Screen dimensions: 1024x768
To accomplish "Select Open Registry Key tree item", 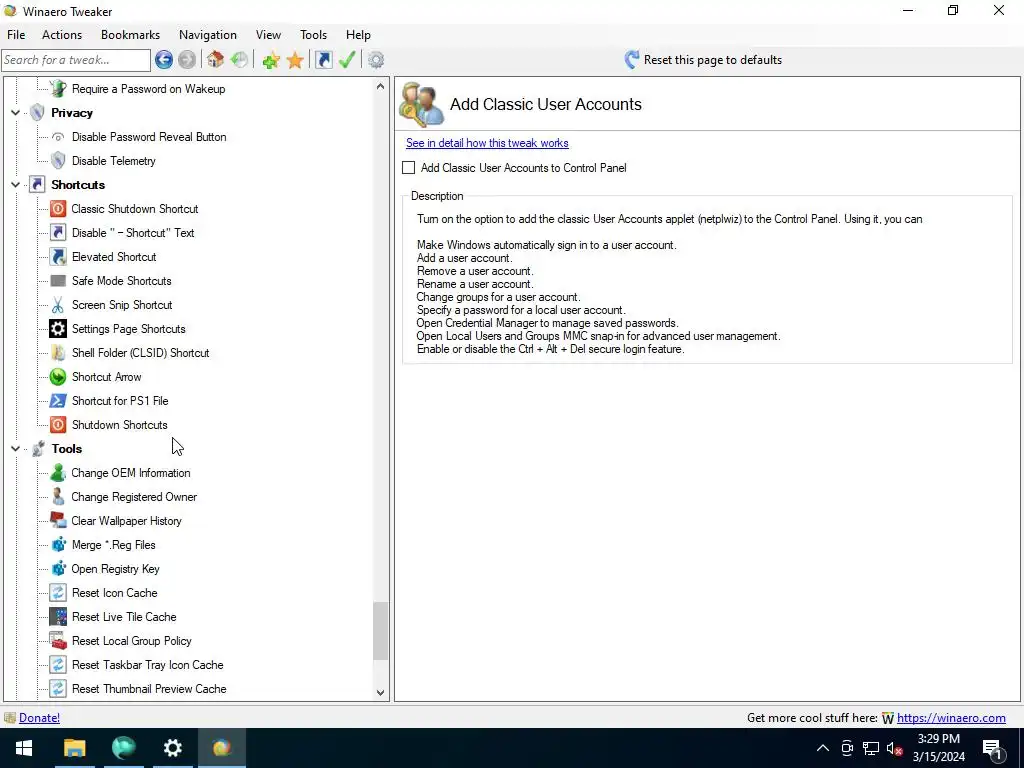I will click(x=115, y=569).
